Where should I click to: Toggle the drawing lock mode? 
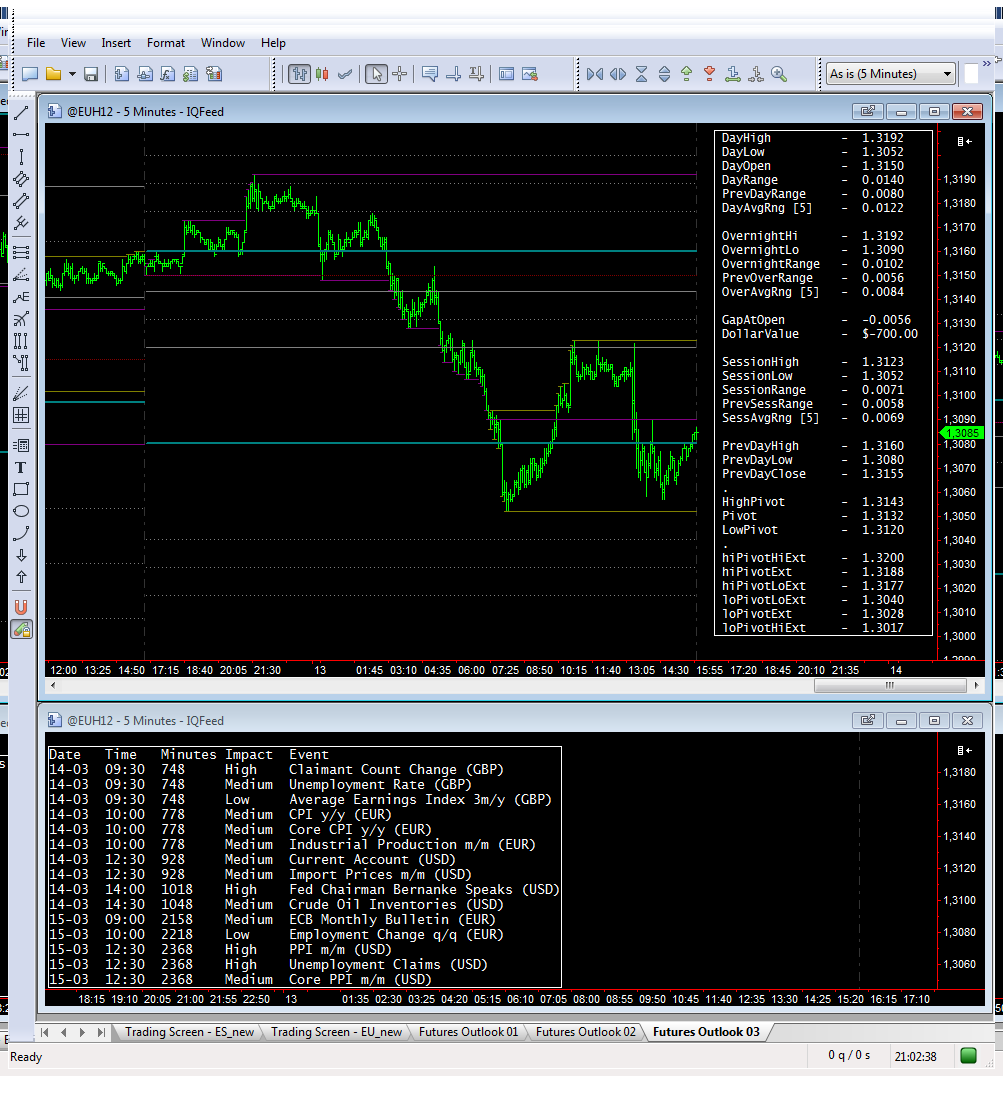[x=22, y=630]
